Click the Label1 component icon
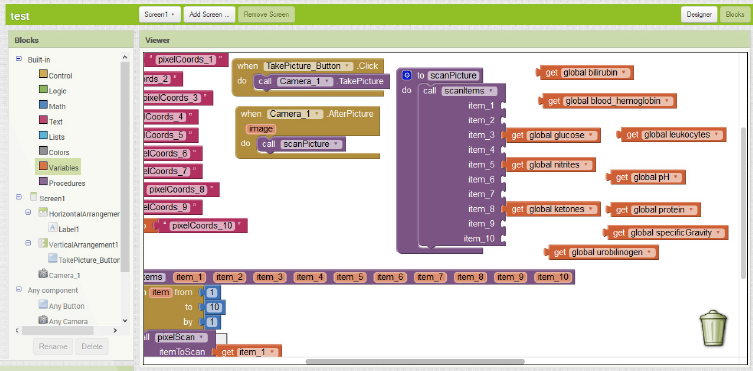The height and width of the screenshot is (371, 753). tap(53, 228)
